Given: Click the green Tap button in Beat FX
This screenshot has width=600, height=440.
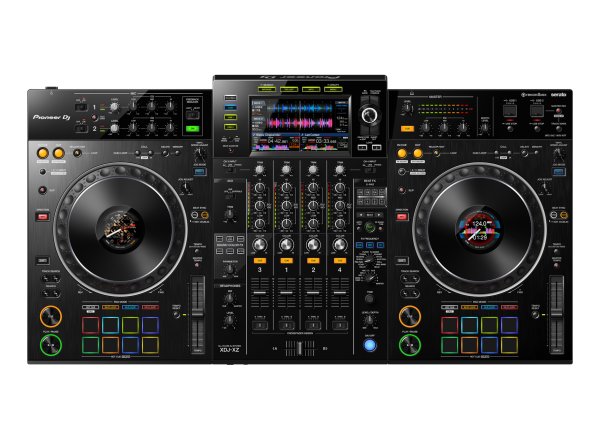Looking at the screenshot, I should click(370, 227).
